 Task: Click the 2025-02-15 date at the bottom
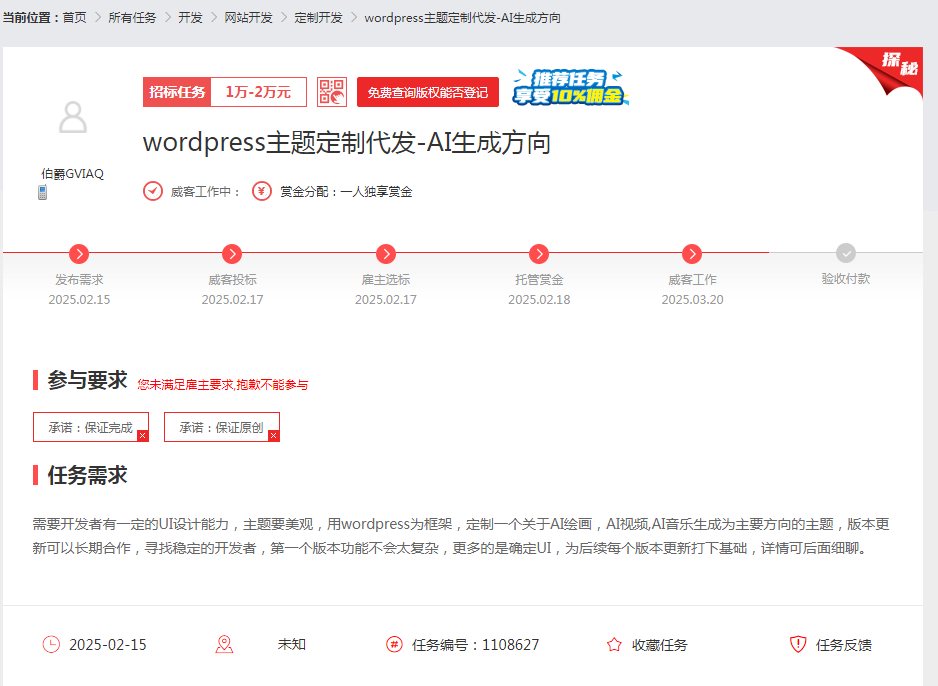(108, 645)
